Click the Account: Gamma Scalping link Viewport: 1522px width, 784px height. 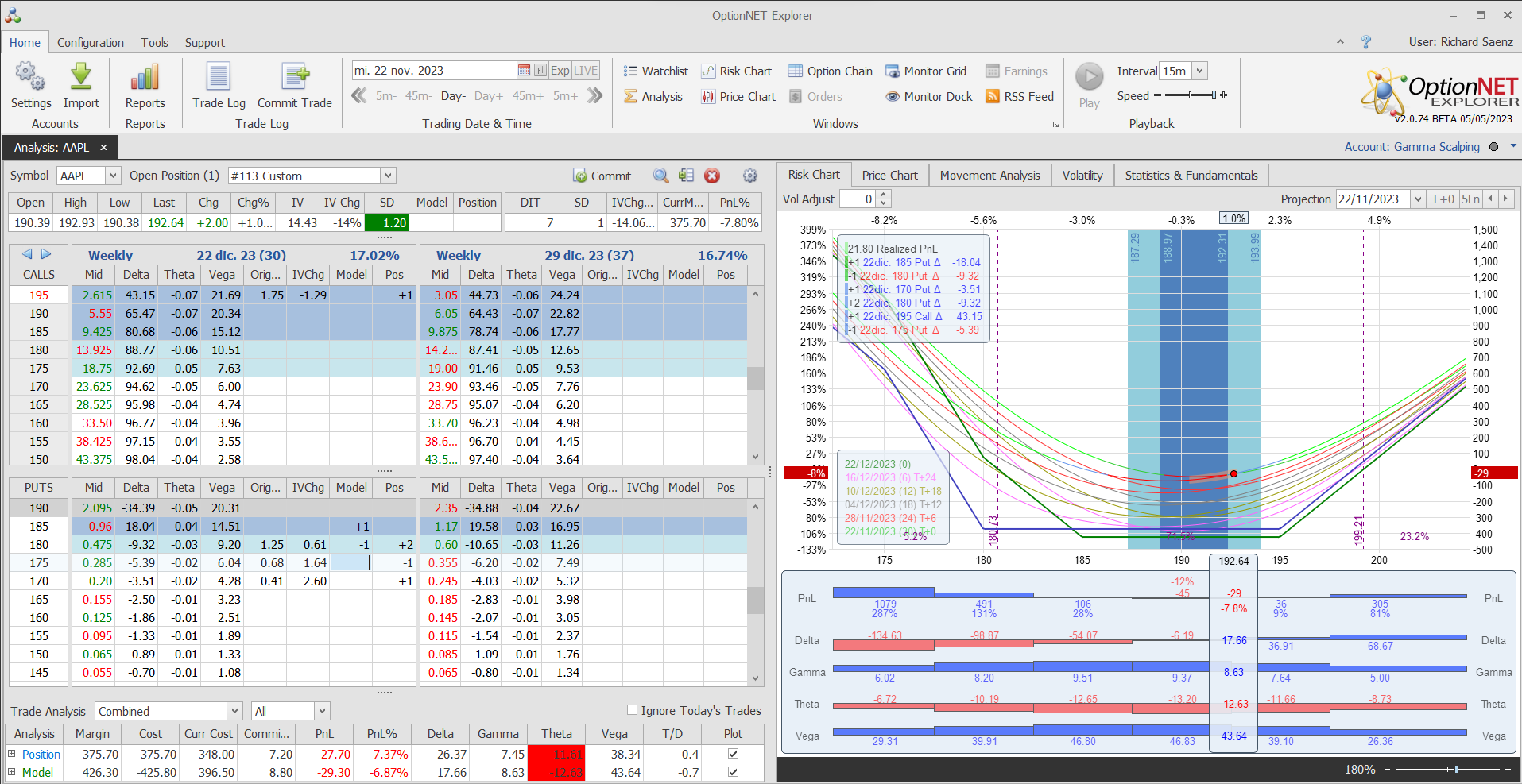(1412, 147)
